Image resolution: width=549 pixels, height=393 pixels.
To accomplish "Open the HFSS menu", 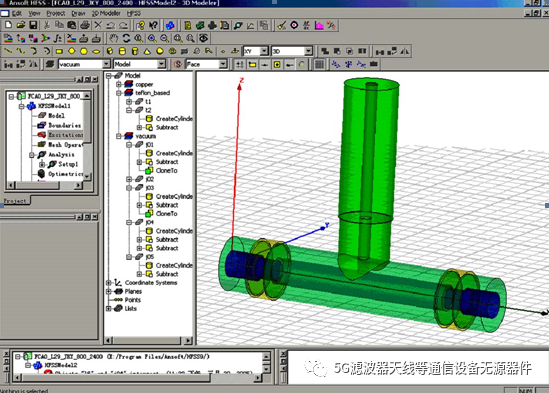I will [x=134, y=13].
